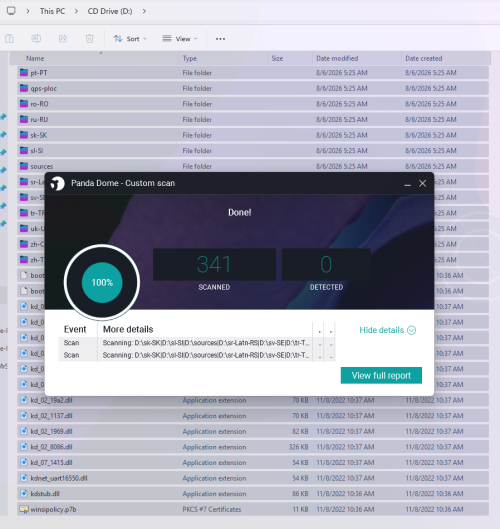Click the Event column header in scan details
This screenshot has height=529, width=500.
point(75,329)
